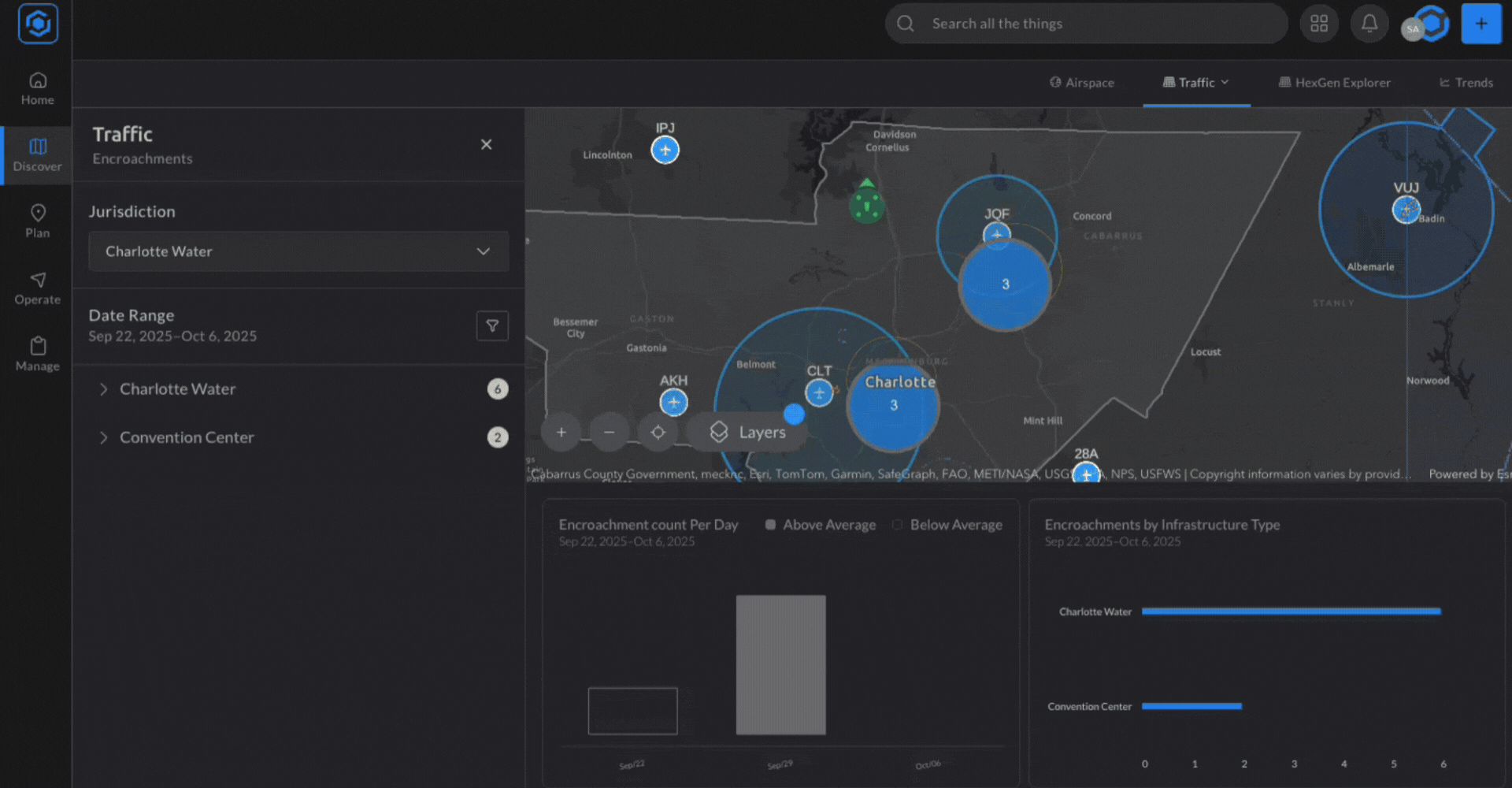
Task: Toggle Above Average legend item
Action: pyautogui.click(x=821, y=525)
